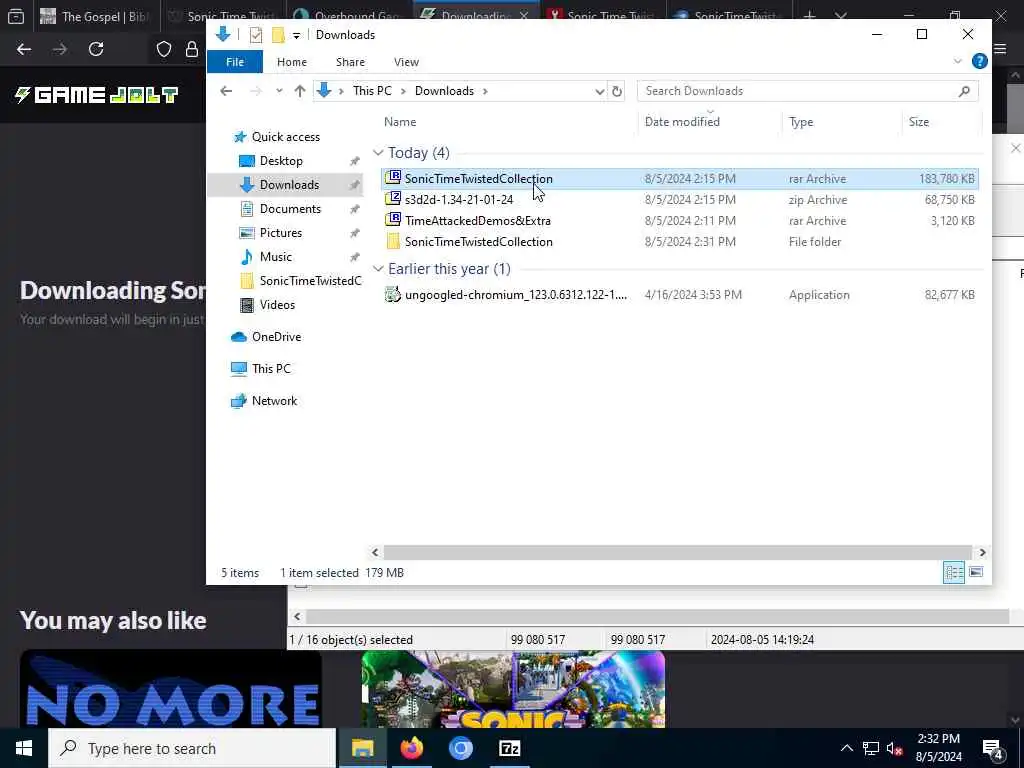1024x768 pixels.
Task: Open 7-Zip from the taskbar
Action: pyautogui.click(x=509, y=748)
